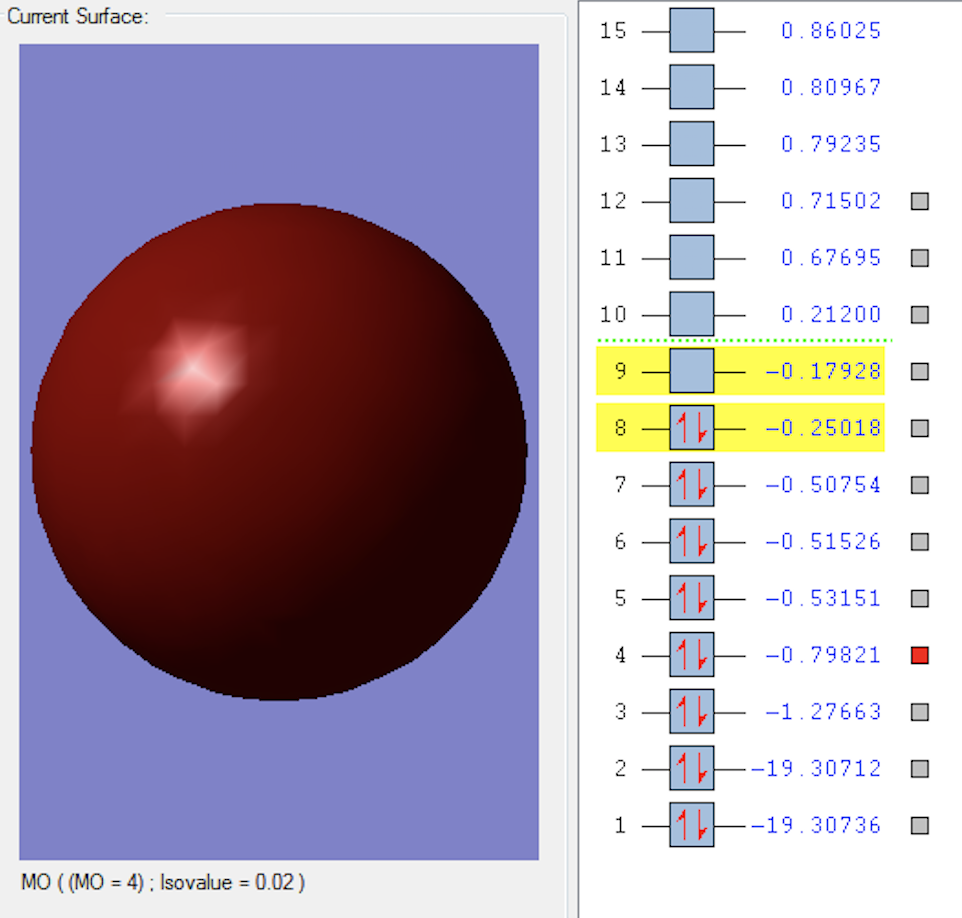Click the red orbital sphere in surface view
The image size is (962, 918).
click(279, 452)
